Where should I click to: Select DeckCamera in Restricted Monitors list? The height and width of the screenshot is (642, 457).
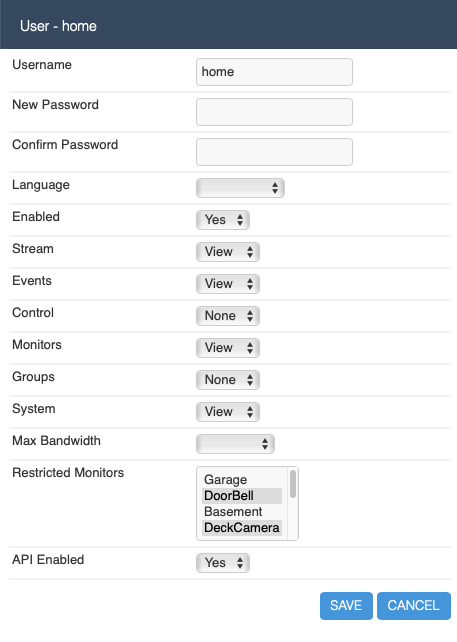point(242,527)
